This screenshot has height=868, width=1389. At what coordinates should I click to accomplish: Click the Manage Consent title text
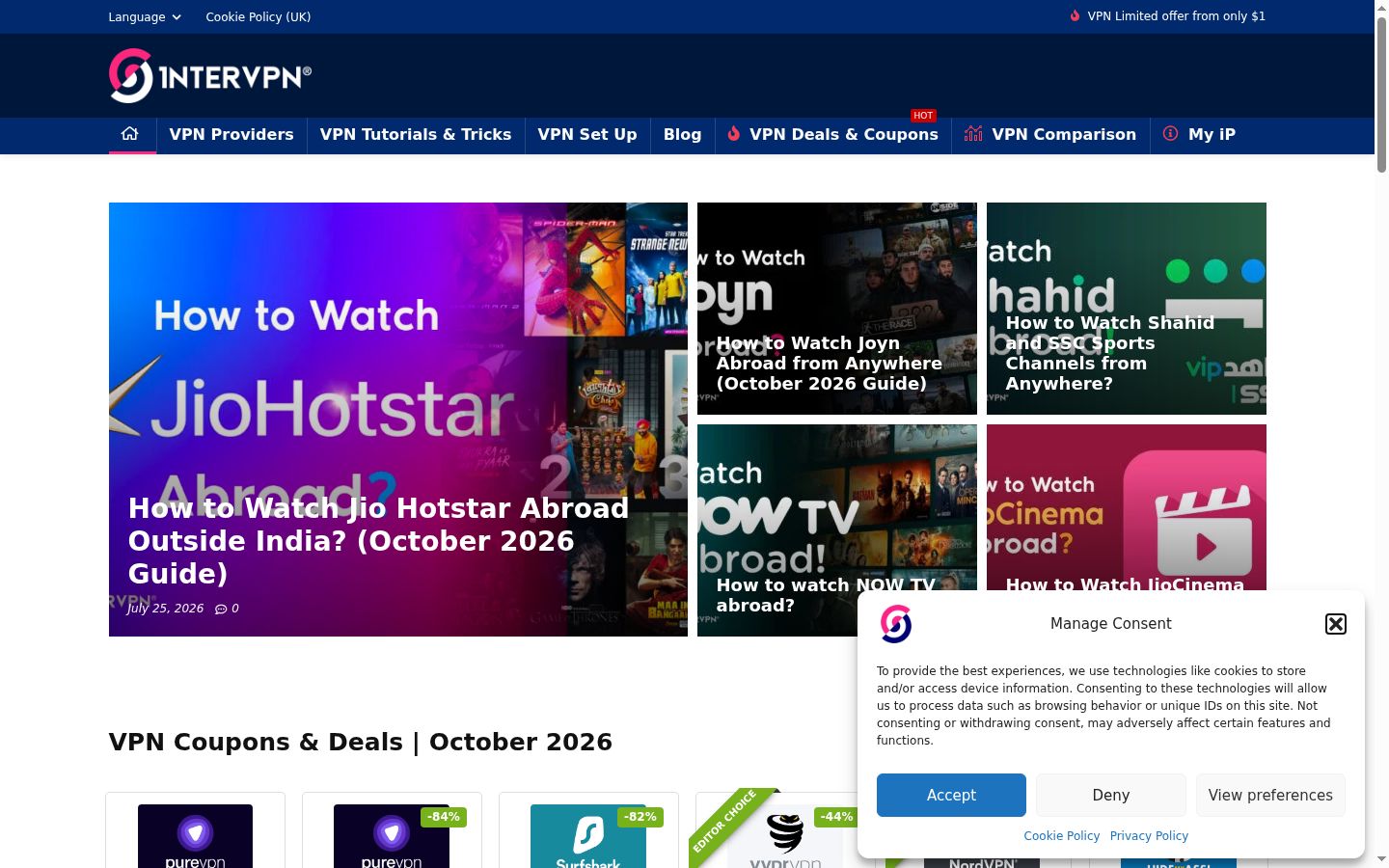click(x=1111, y=624)
